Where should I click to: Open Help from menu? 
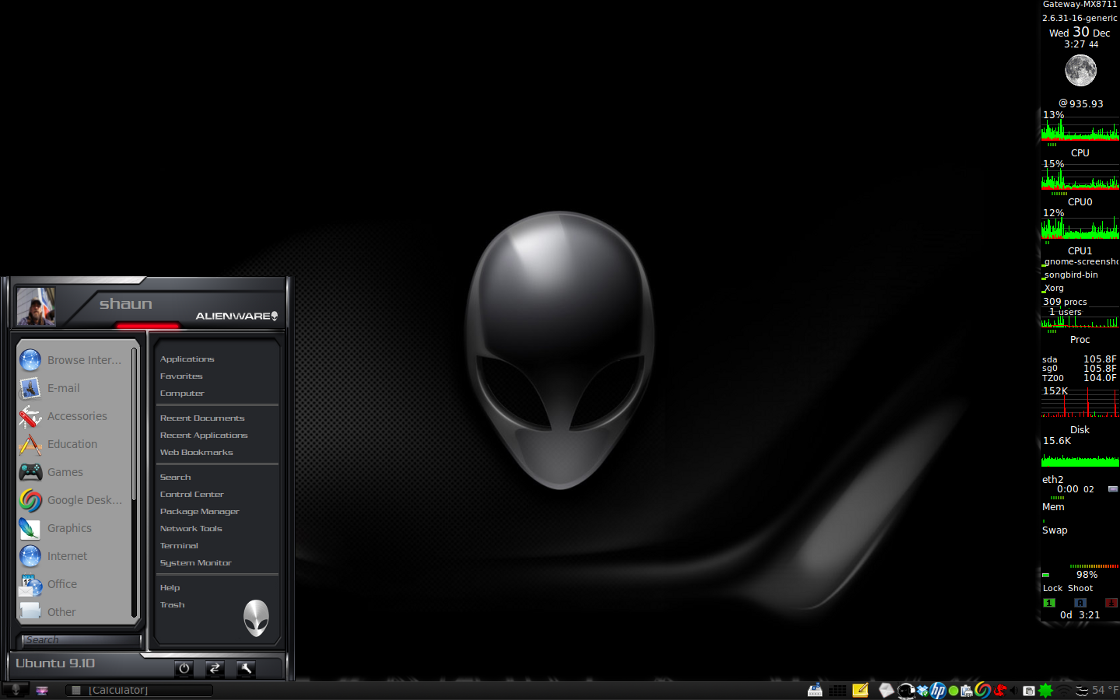[x=170, y=588]
